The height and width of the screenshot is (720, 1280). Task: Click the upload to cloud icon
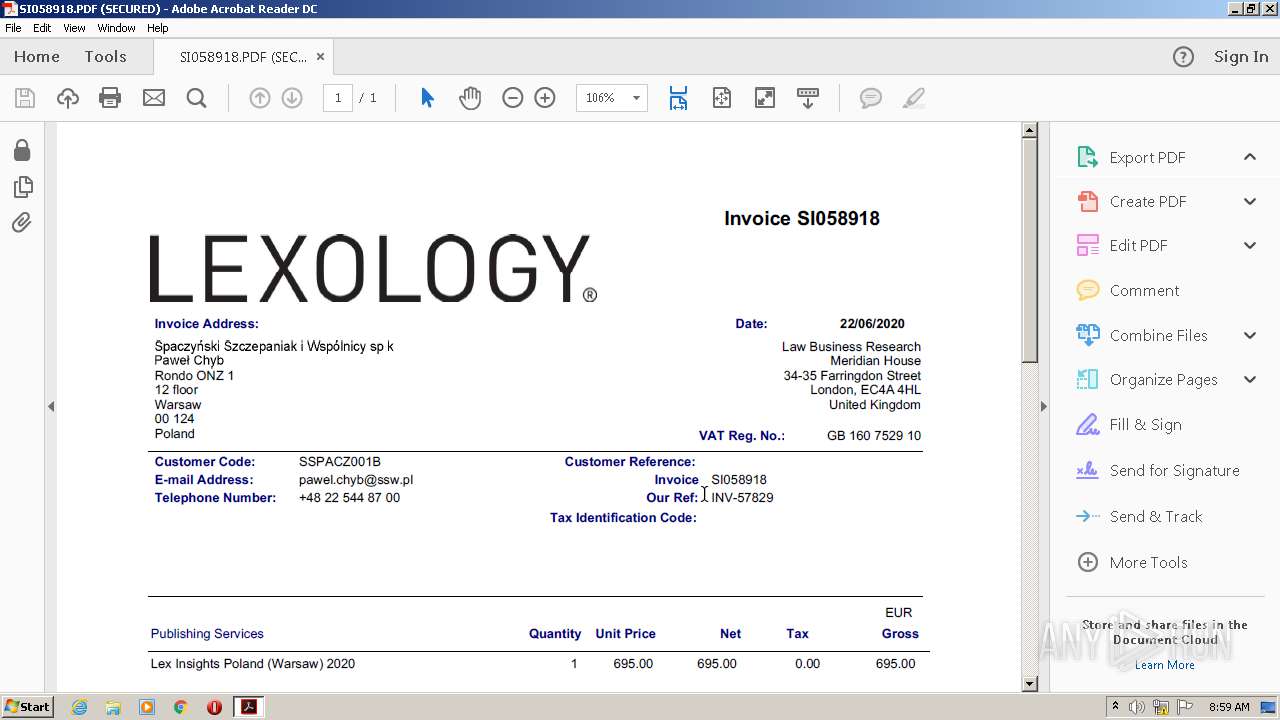[x=67, y=98]
